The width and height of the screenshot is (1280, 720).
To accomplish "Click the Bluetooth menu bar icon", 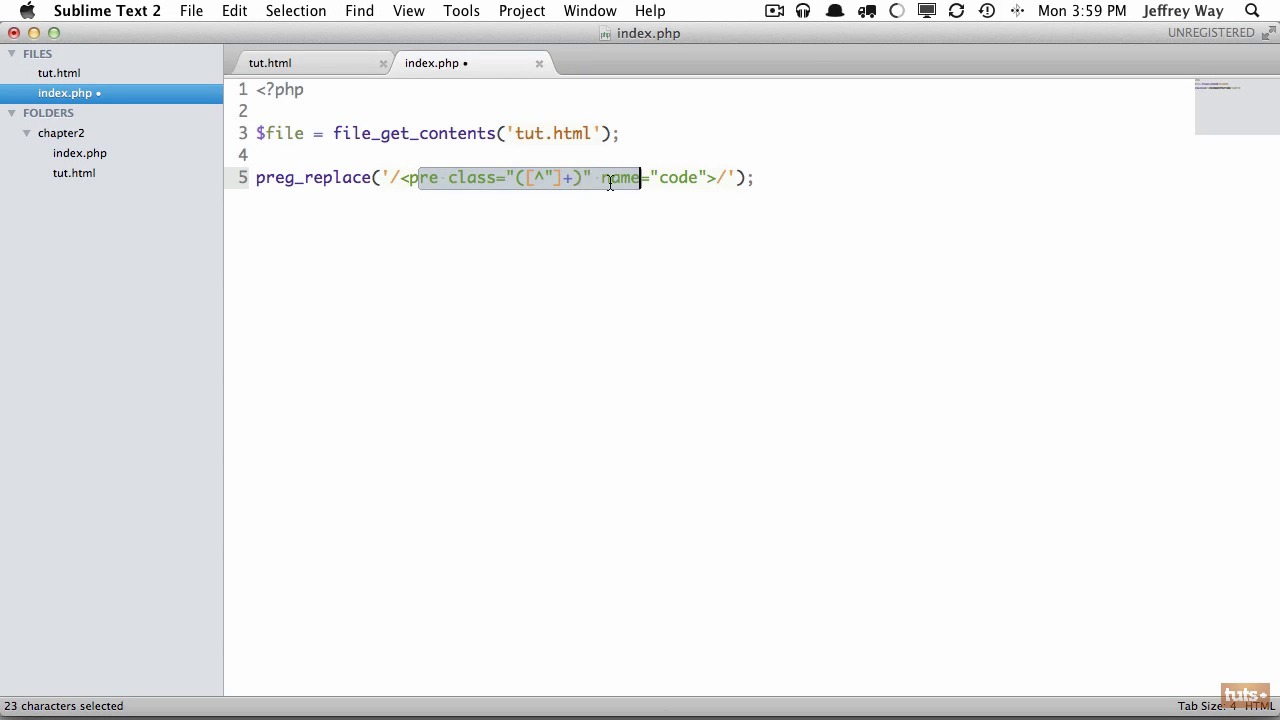I will pos(1017,11).
